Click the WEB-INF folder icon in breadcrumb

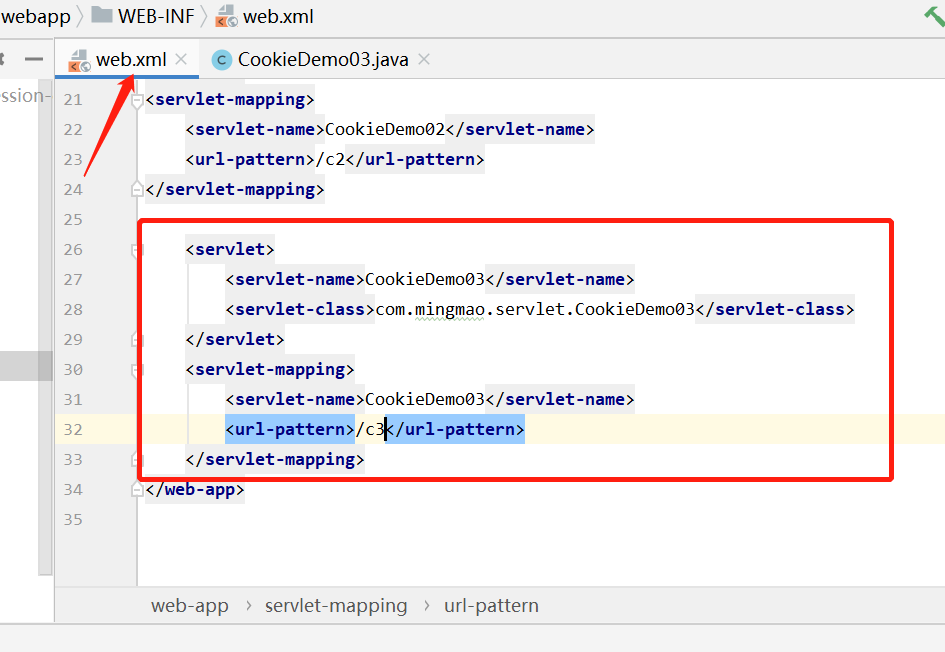click(x=101, y=14)
